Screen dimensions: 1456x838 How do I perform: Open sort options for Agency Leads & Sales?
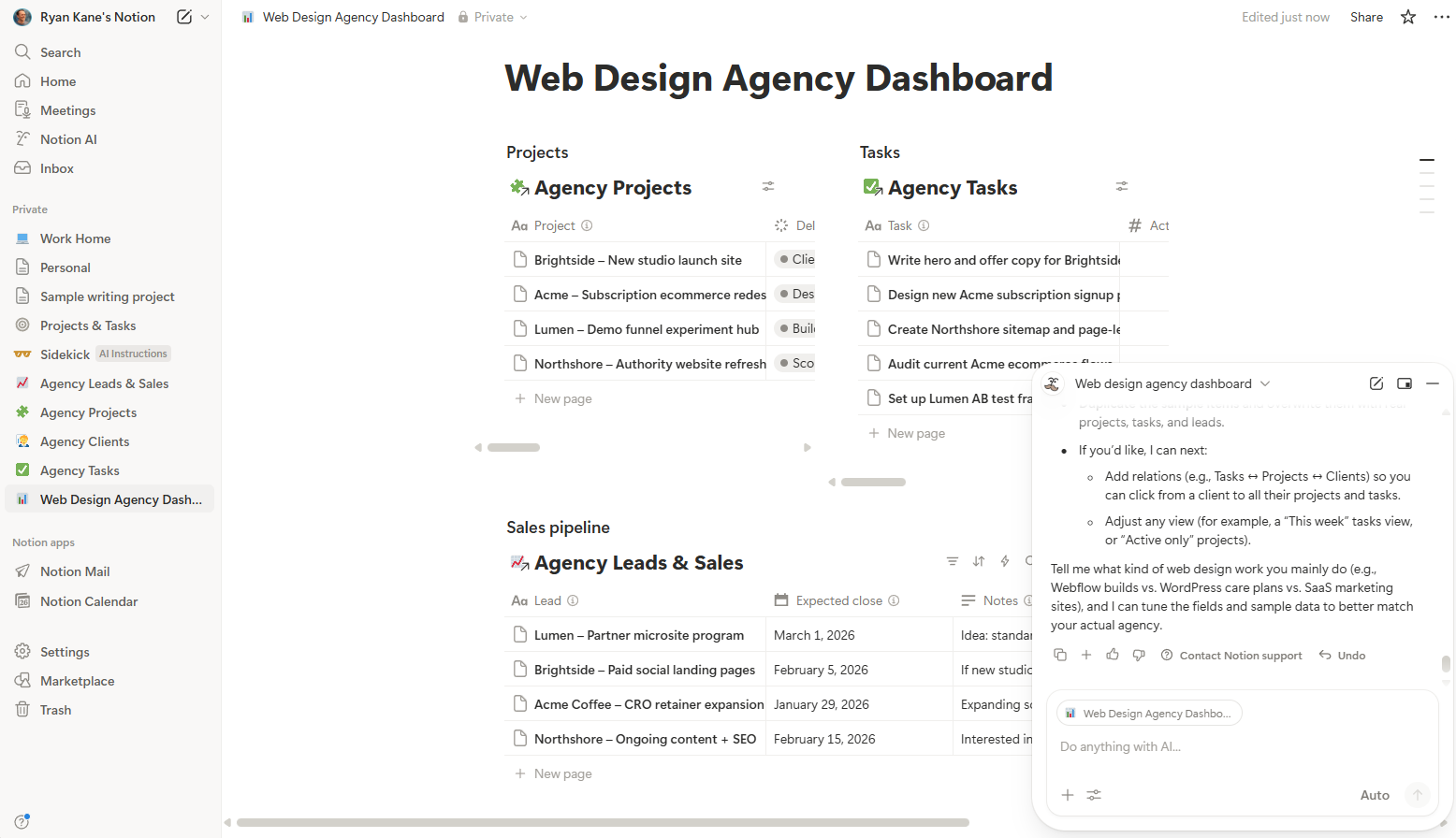click(978, 561)
